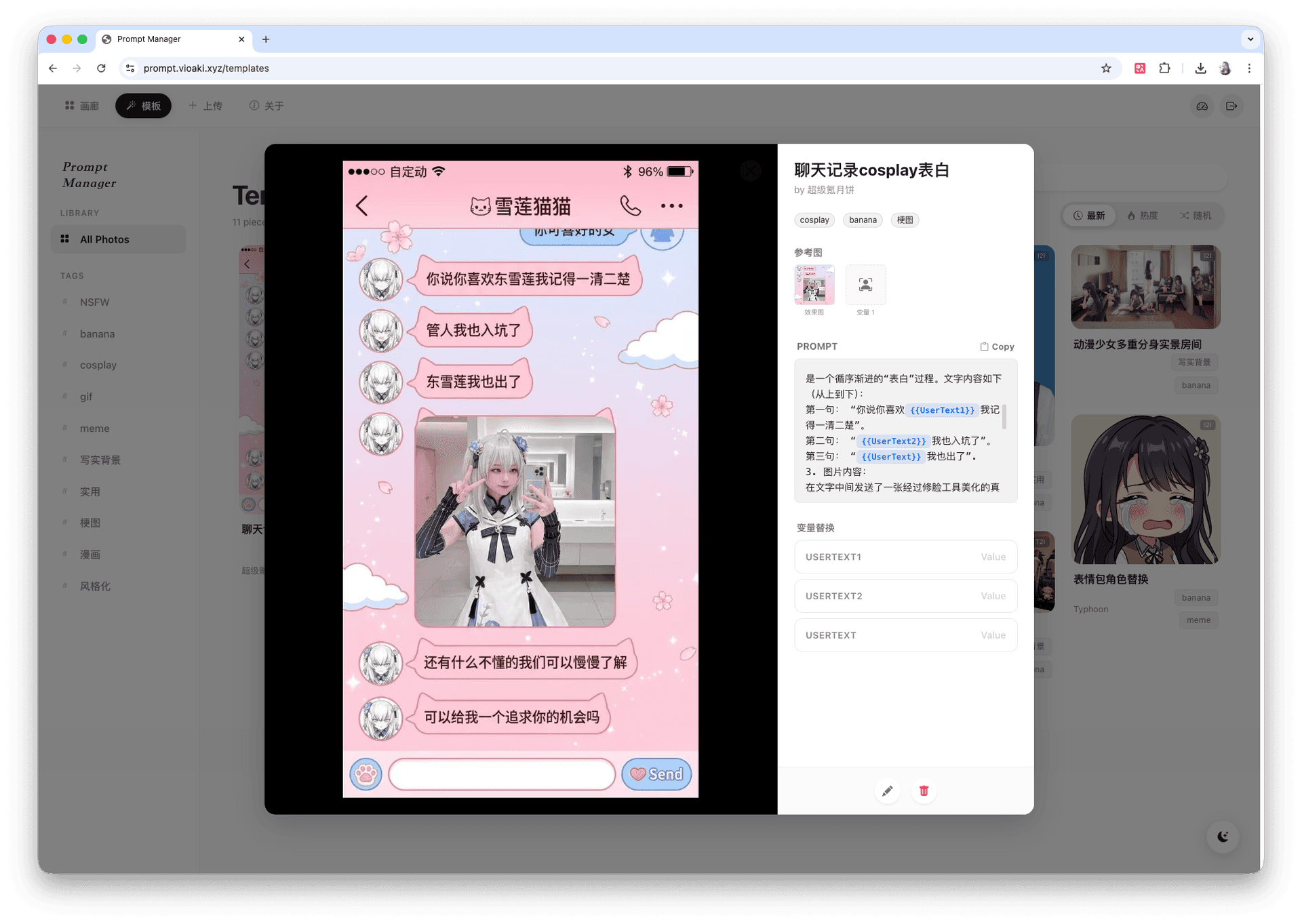The image size is (1302, 924).
Task: Sort templates by 最新
Action: (1089, 216)
